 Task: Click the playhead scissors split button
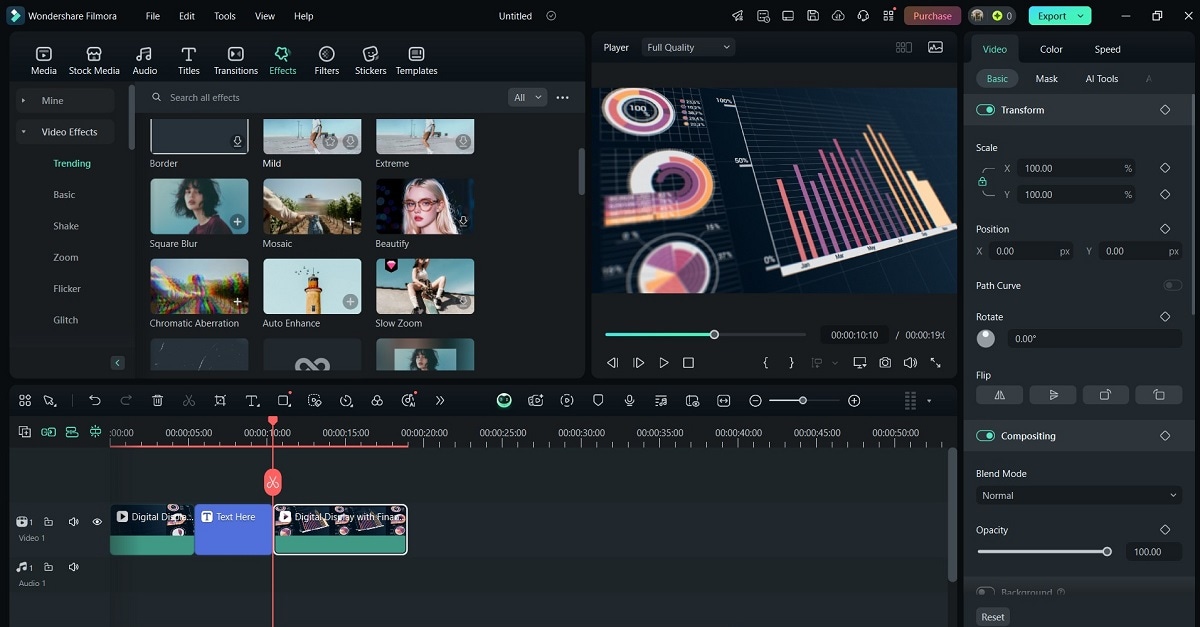273,482
